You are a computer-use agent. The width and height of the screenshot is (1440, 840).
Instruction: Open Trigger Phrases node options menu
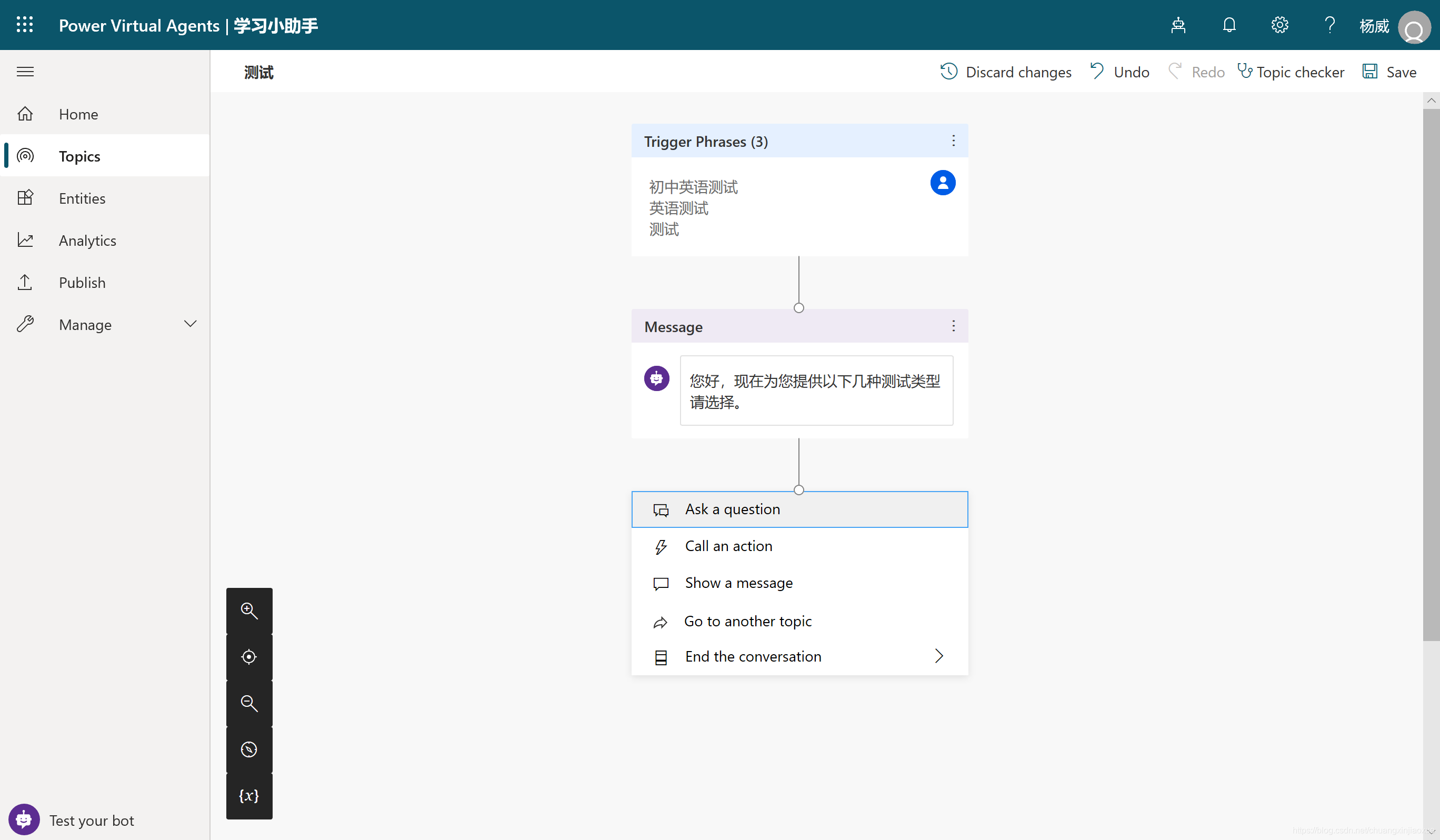click(x=953, y=141)
